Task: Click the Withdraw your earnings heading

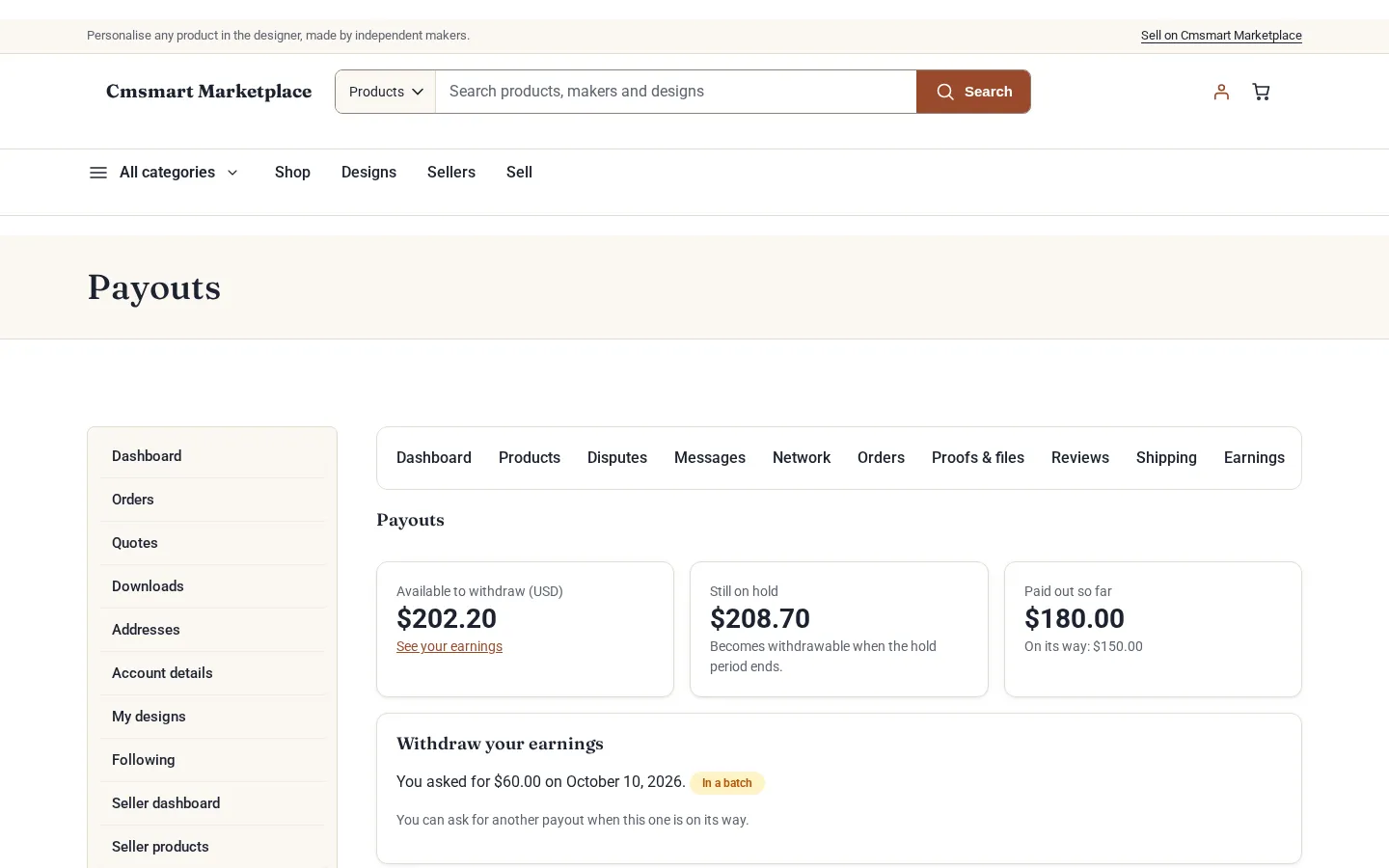Action: tap(500, 744)
